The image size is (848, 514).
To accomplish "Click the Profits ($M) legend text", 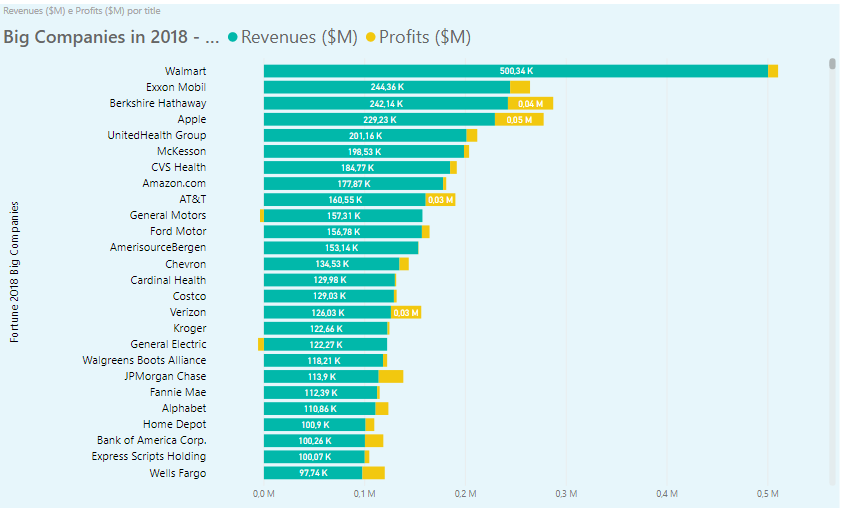I will click(x=425, y=37).
